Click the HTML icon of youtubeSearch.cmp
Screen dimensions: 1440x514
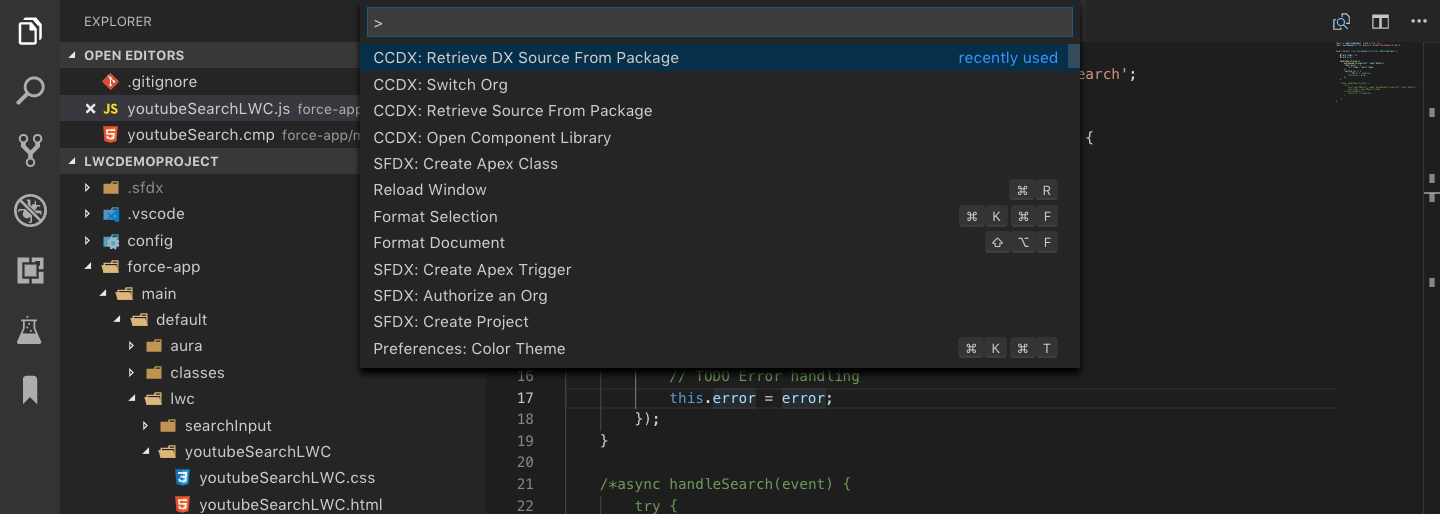coord(110,134)
